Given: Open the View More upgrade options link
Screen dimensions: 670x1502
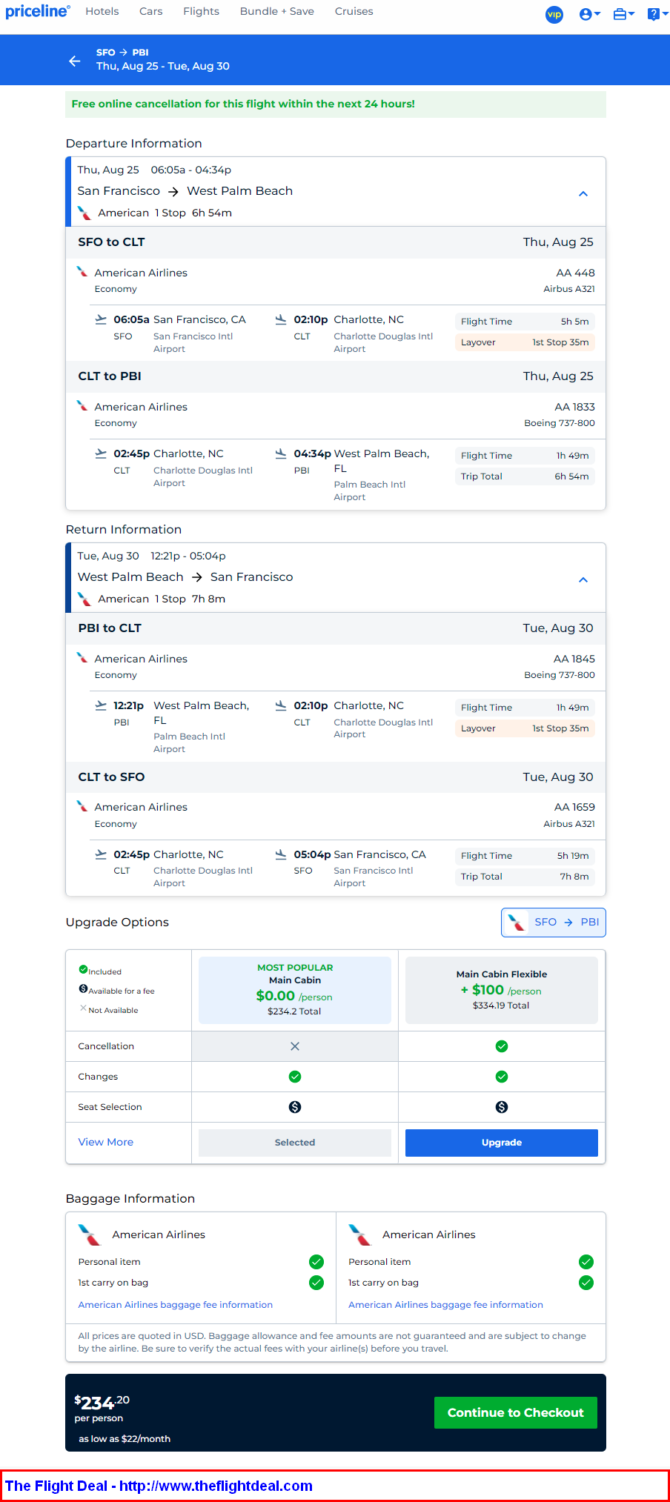Looking at the screenshot, I should tap(106, 1142).
